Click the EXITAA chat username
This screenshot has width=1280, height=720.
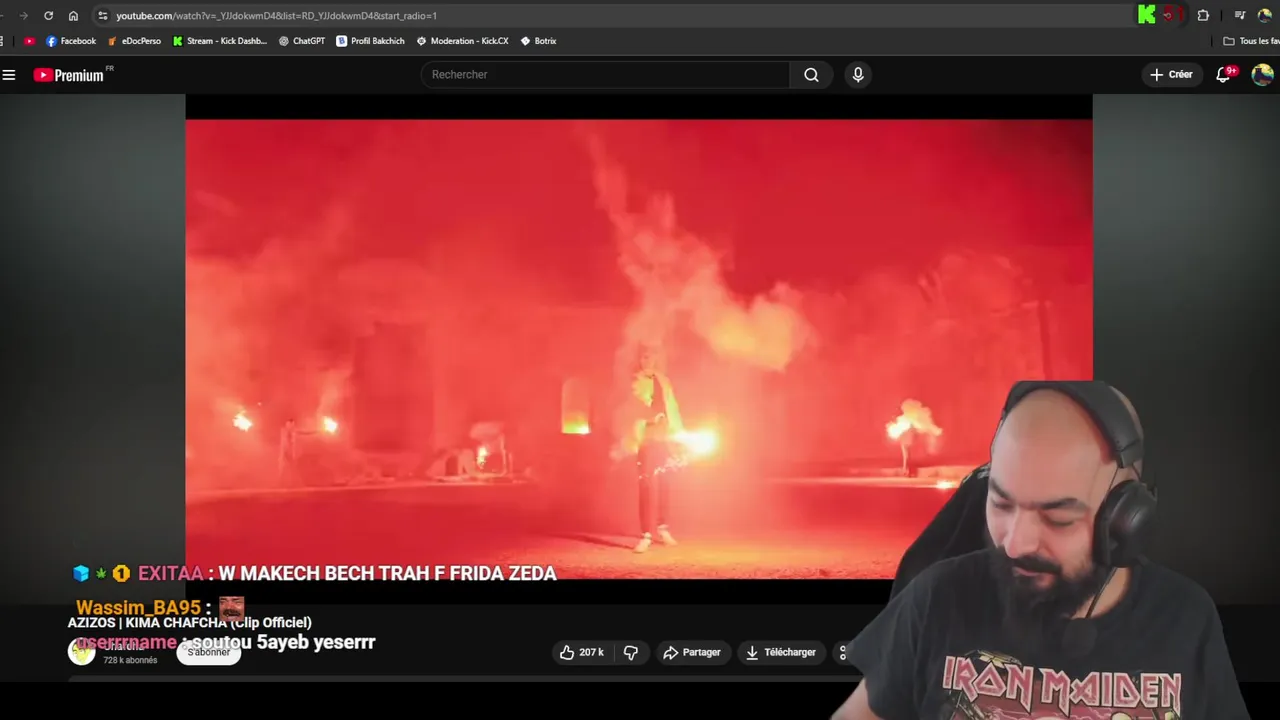171,573
